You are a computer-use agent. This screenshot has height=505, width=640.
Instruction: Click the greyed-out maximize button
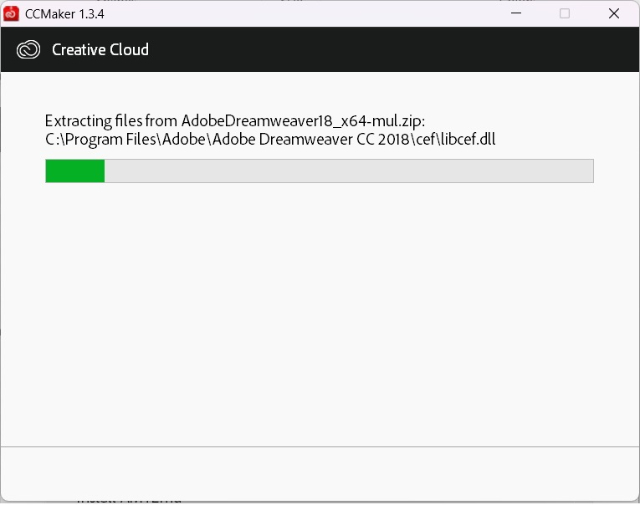(565, 13)
